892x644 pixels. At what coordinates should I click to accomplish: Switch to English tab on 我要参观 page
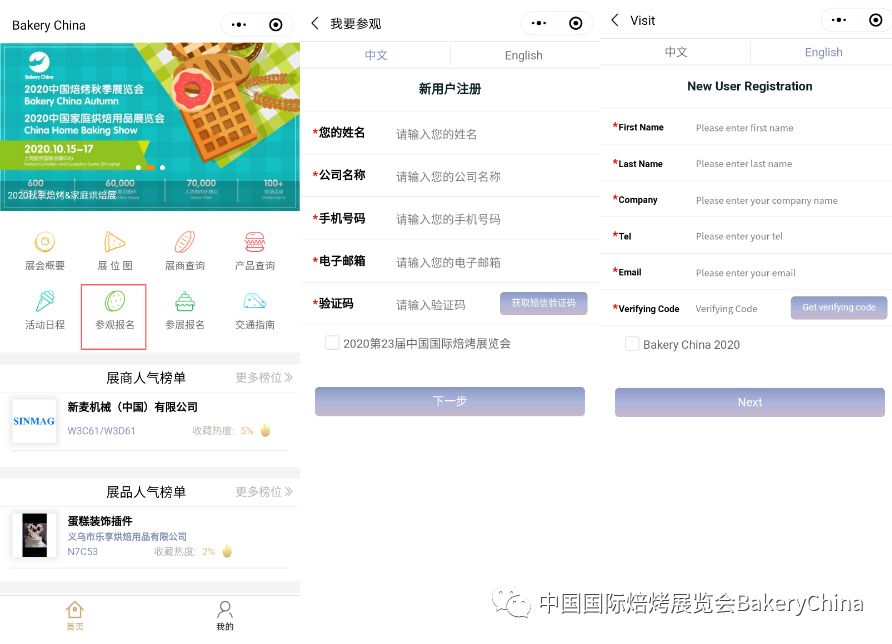(524, 55)
